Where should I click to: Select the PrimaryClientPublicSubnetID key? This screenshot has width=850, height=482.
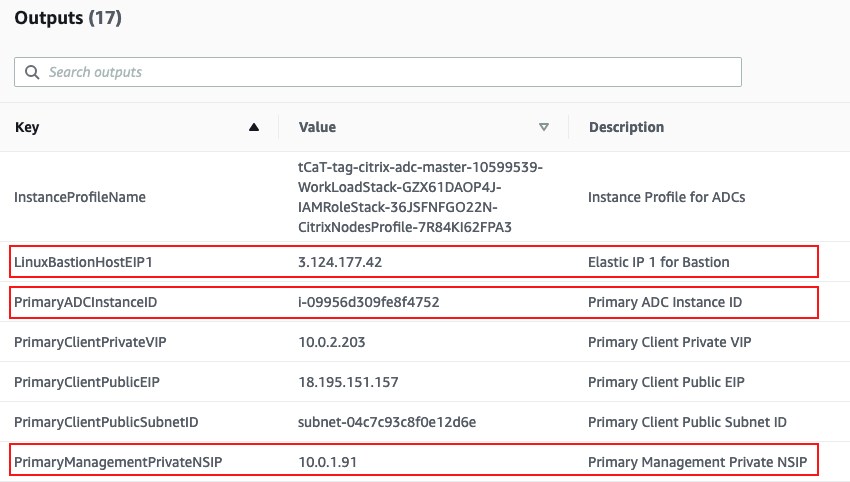tap(106, 422)
